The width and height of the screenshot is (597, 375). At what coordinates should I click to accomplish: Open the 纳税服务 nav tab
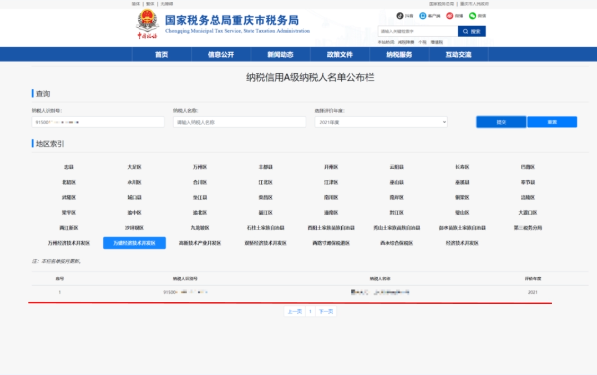[x=399, y=54]
